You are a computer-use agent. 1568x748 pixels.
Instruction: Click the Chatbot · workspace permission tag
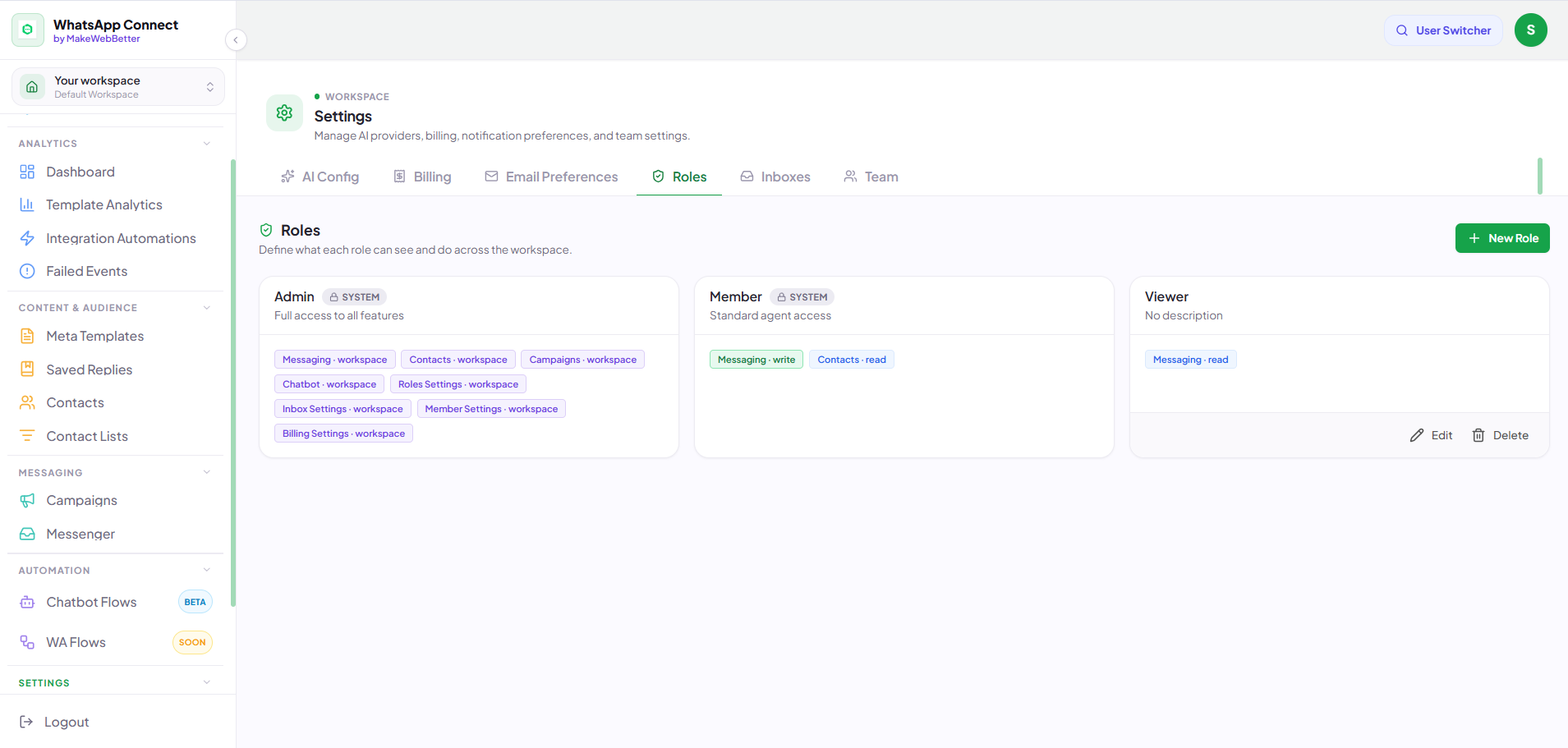pyautogui.click(x=329, y=384)
